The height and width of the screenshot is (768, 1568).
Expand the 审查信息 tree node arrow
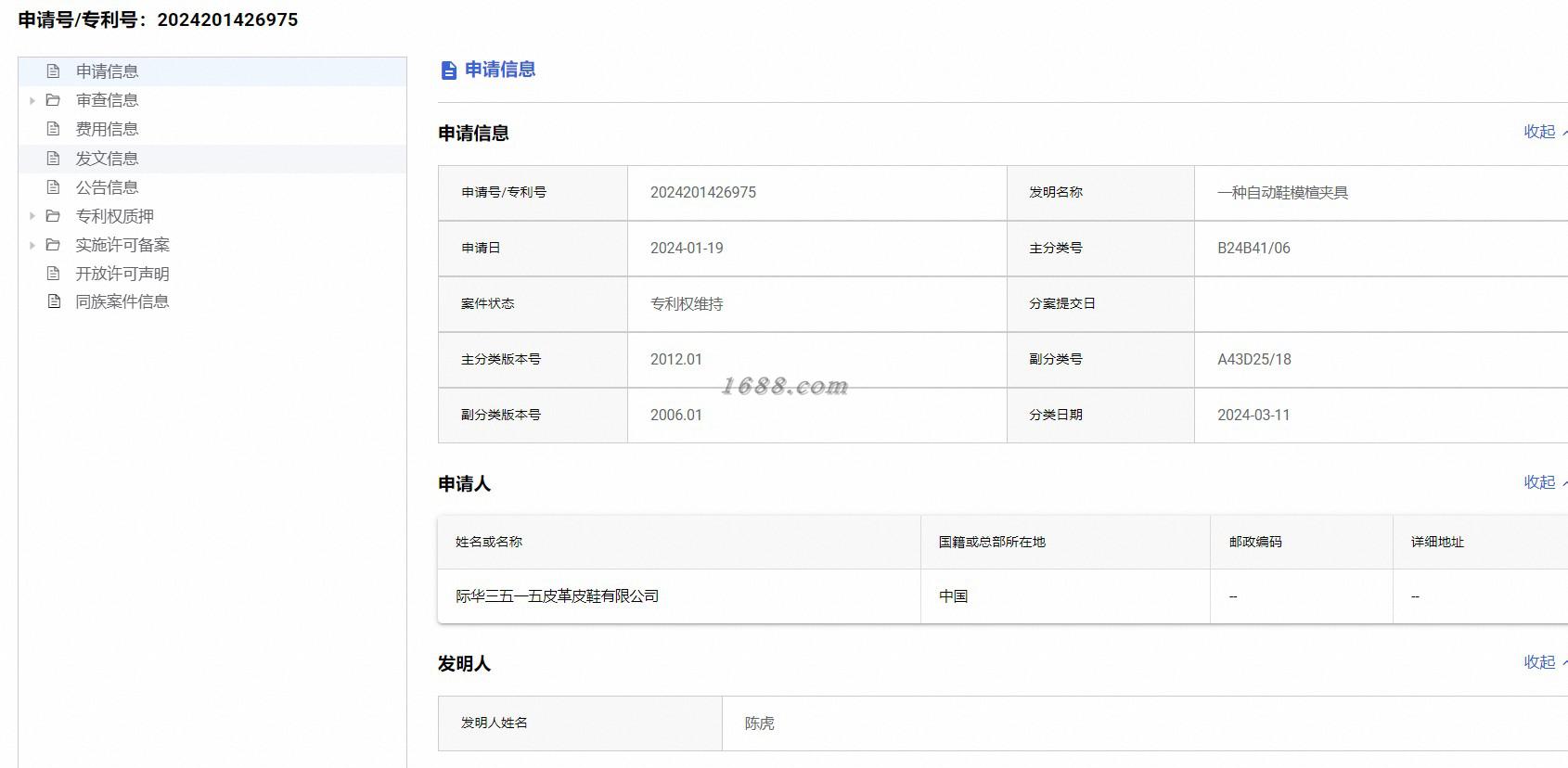point(32,100)
